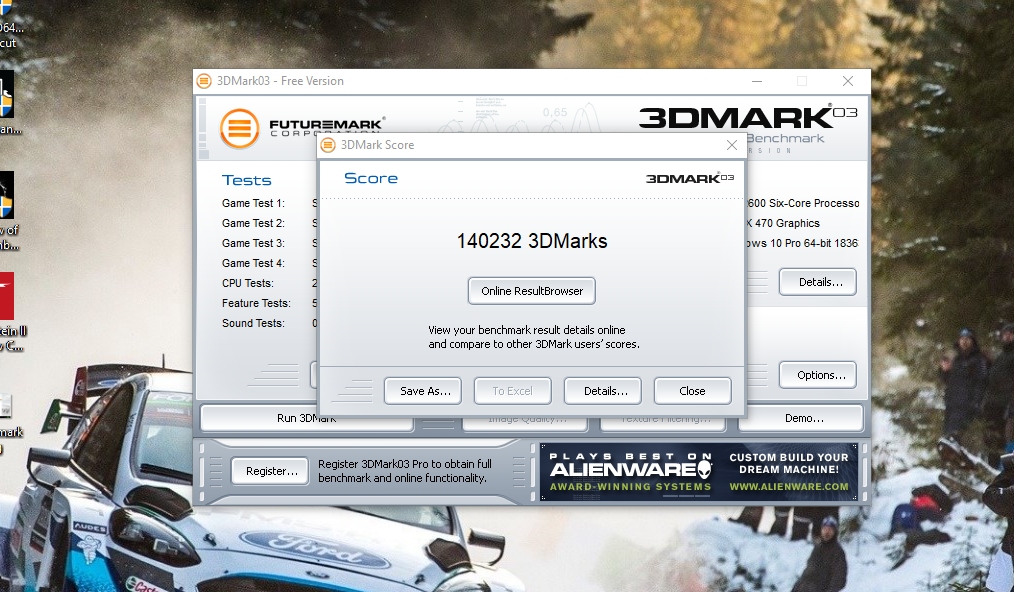Click the Sound Tests label
The image size is (1014, 592).
[x=253, y=323]
